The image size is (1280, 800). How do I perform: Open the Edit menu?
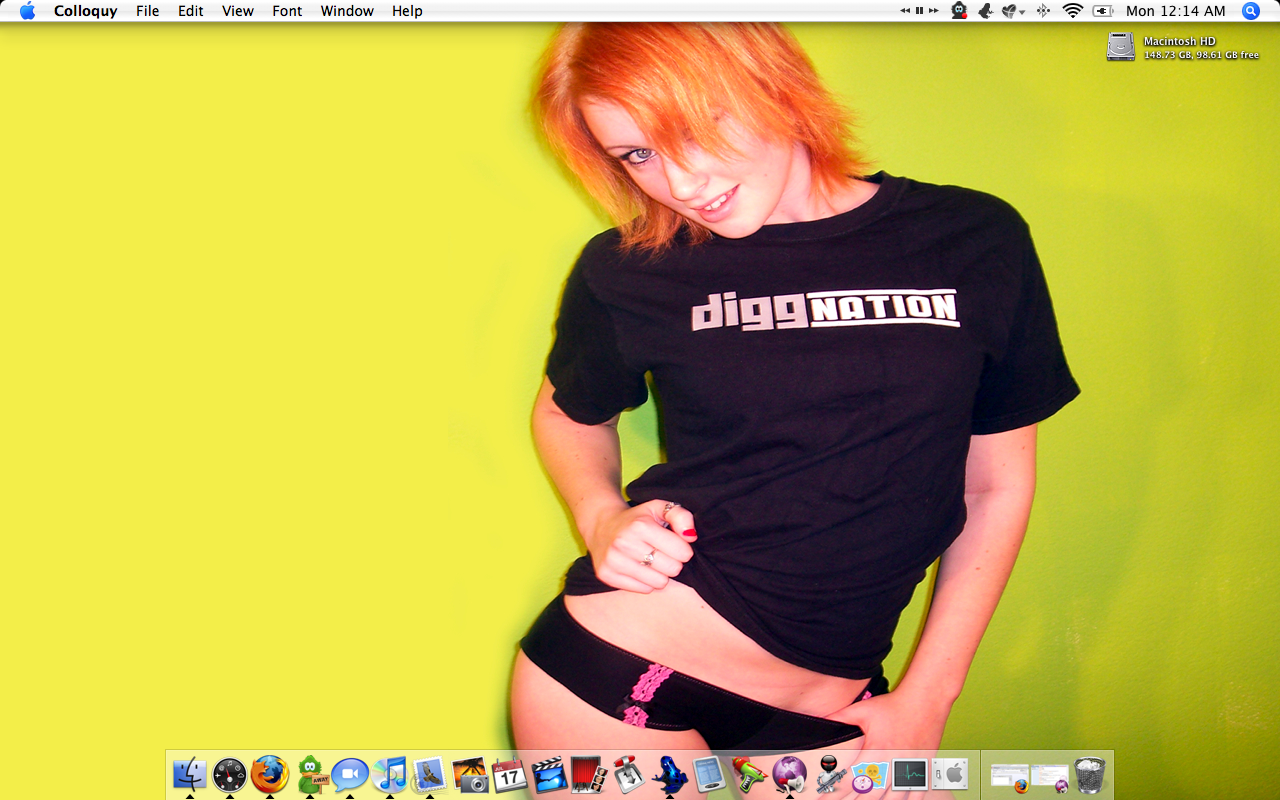click(x=191, y=11)
